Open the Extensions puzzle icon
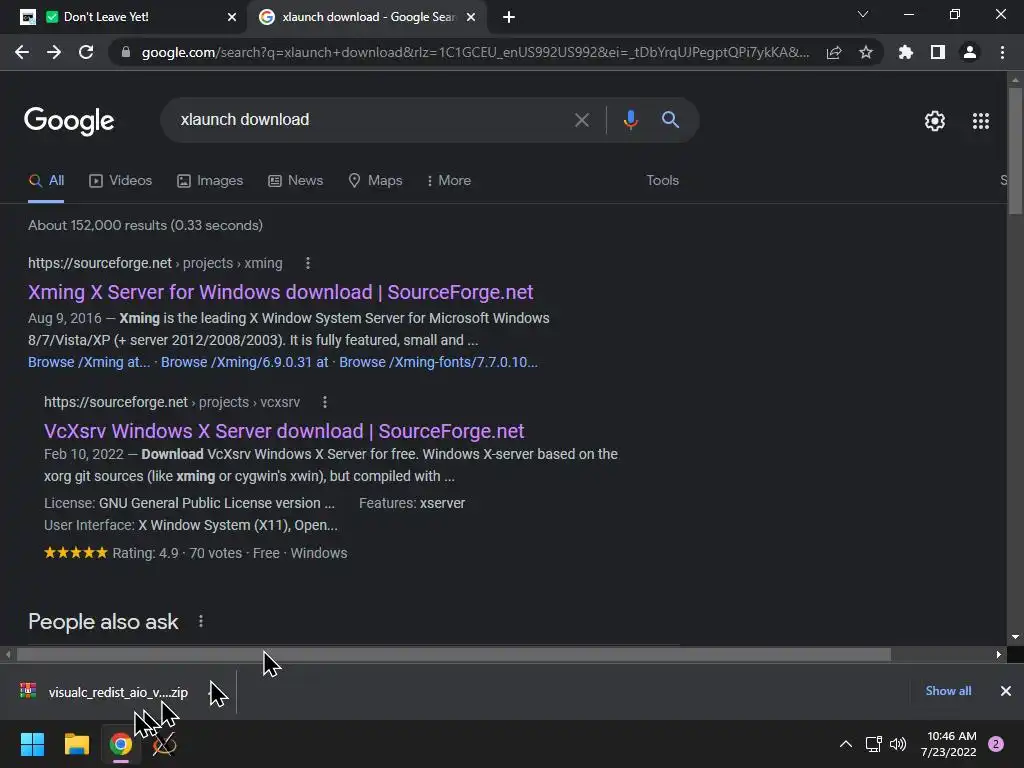 (906, 52)
